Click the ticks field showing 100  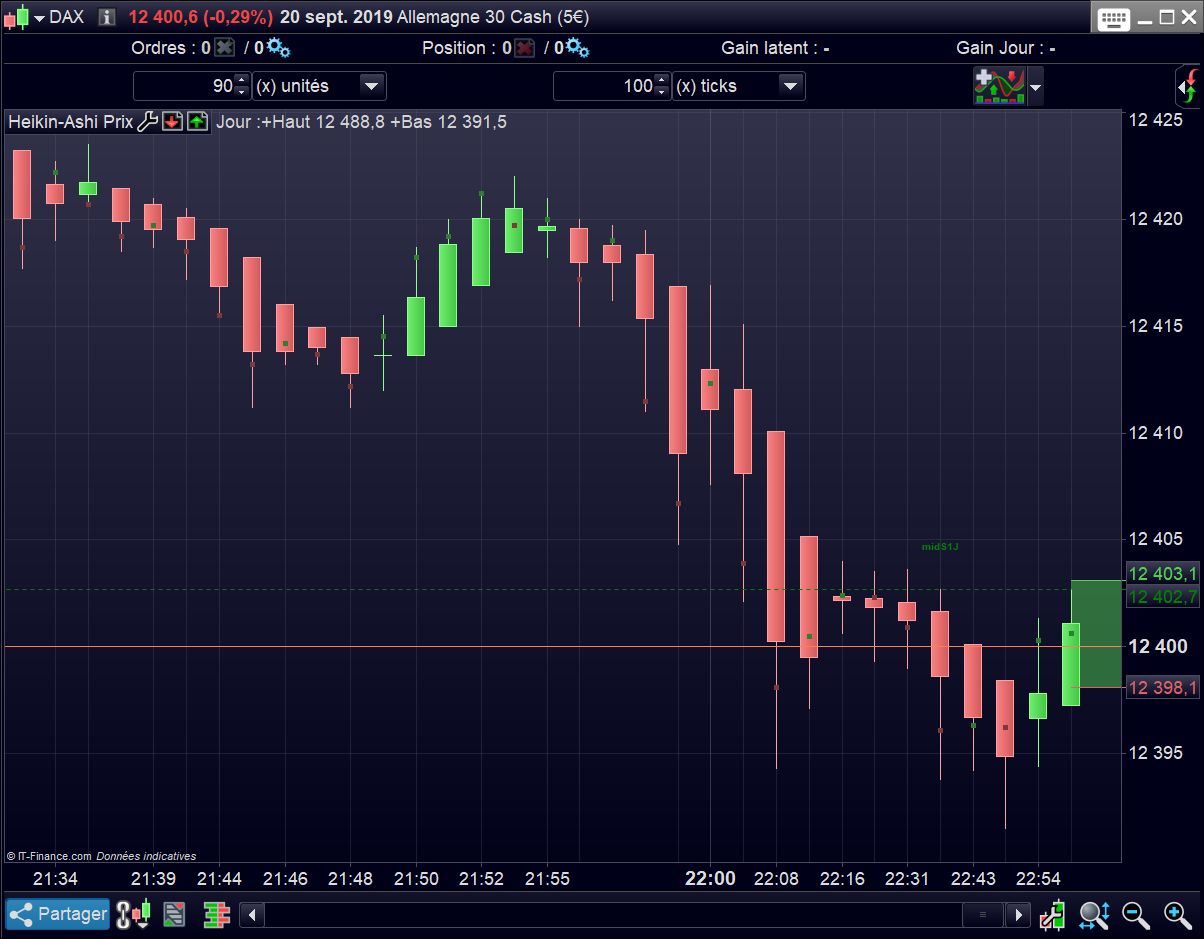[604, 86]
